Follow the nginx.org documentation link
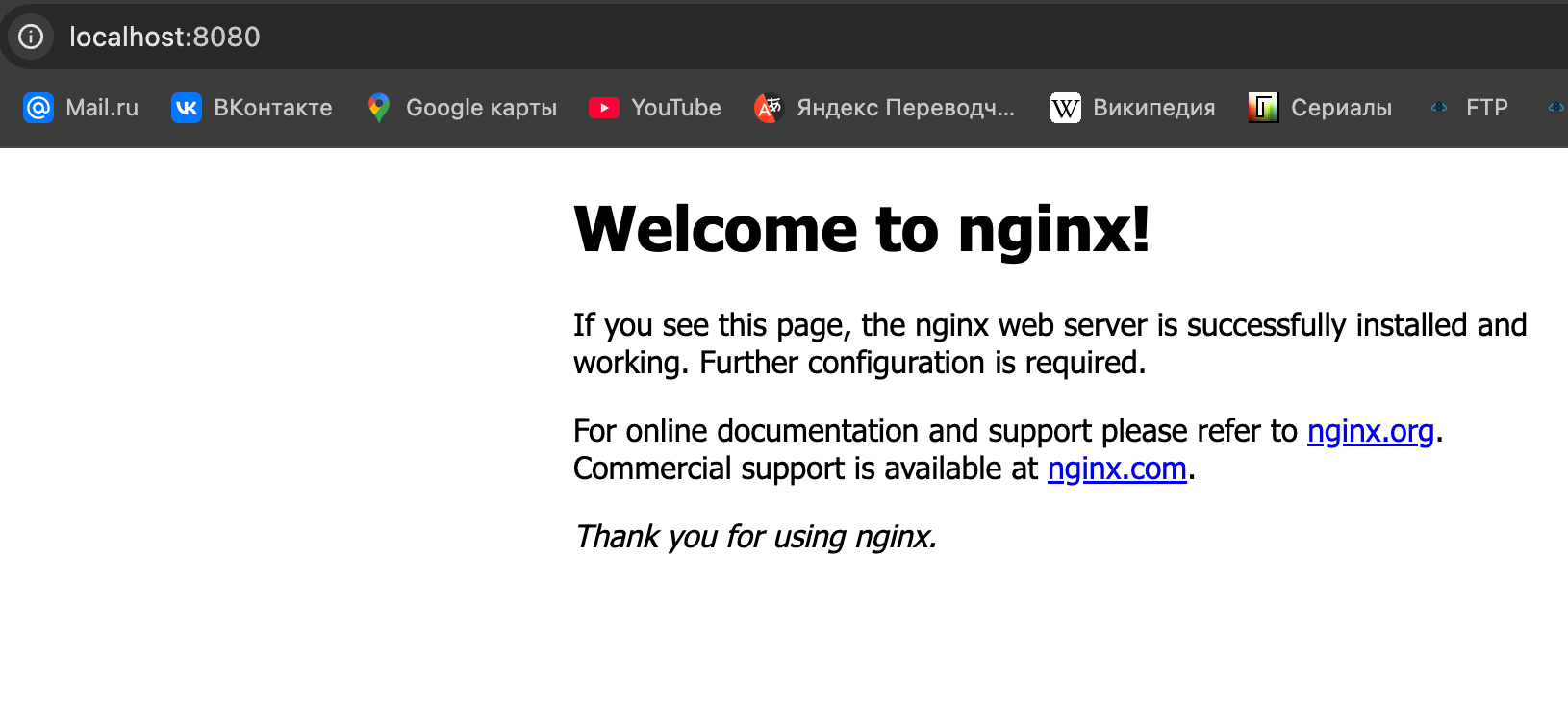Viewport: 1568px width, 710px height. [x=1370, y=431]
